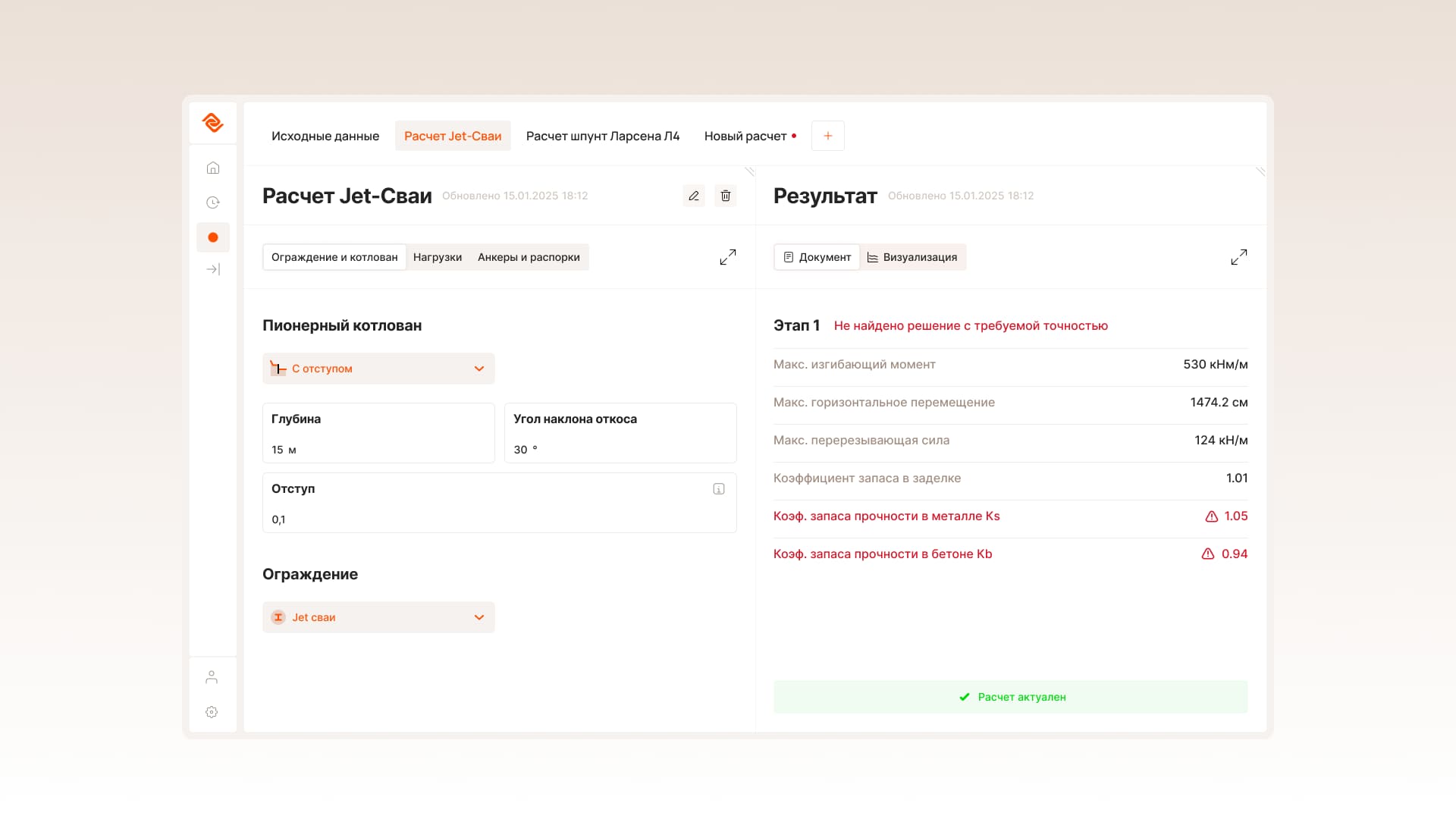Create new calculation with plus button
Viewport: 1456px width, 819px height.
(x=827, y=135)
